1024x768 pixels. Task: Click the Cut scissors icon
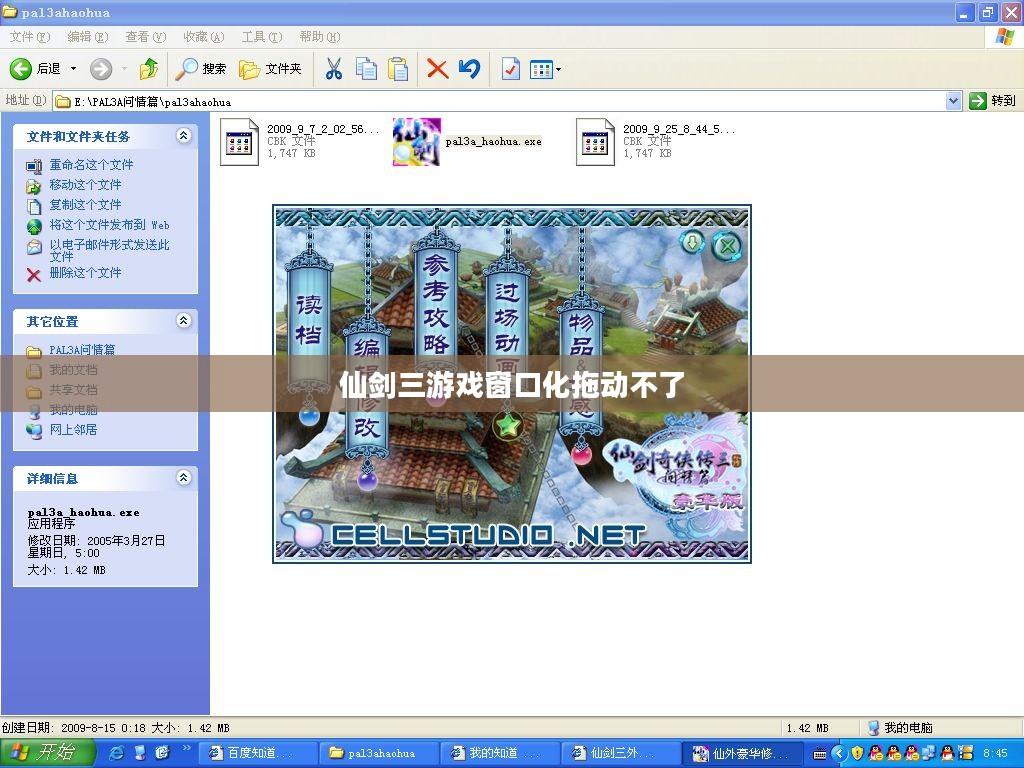334,69
